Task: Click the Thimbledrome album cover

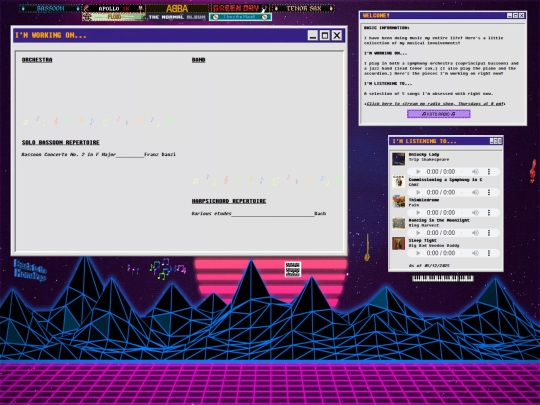Action: click(398, 202)
